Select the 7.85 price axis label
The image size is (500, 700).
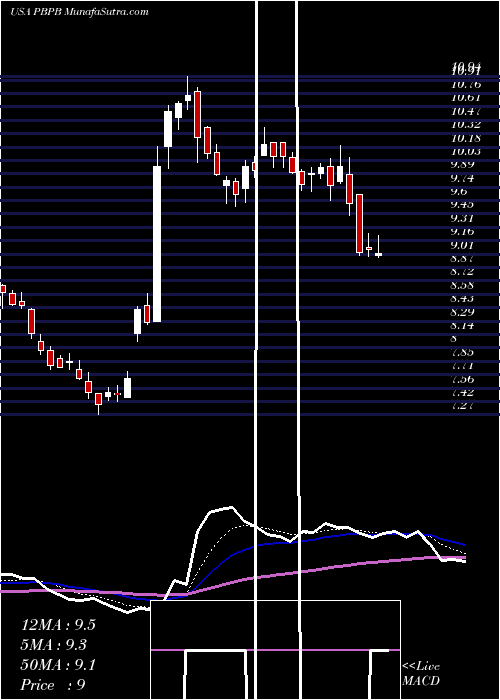[463, 352]
